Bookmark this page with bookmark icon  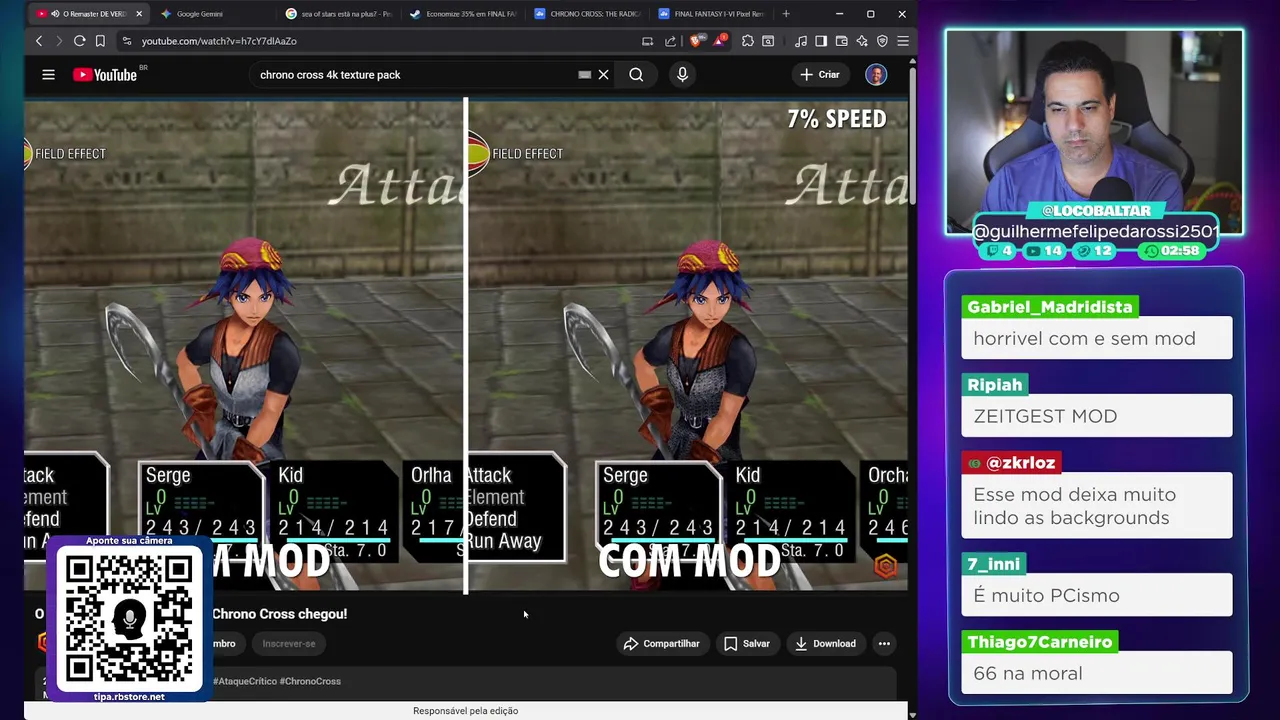[x=100, y=41]
